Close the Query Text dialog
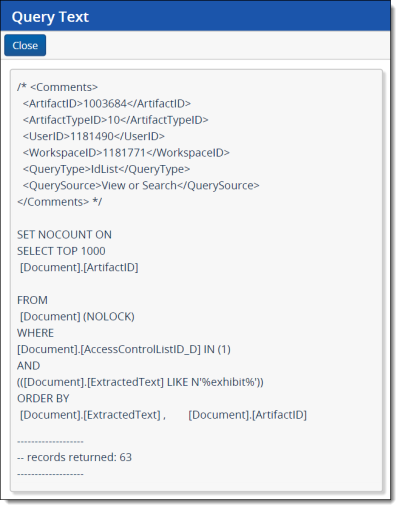 25,45
